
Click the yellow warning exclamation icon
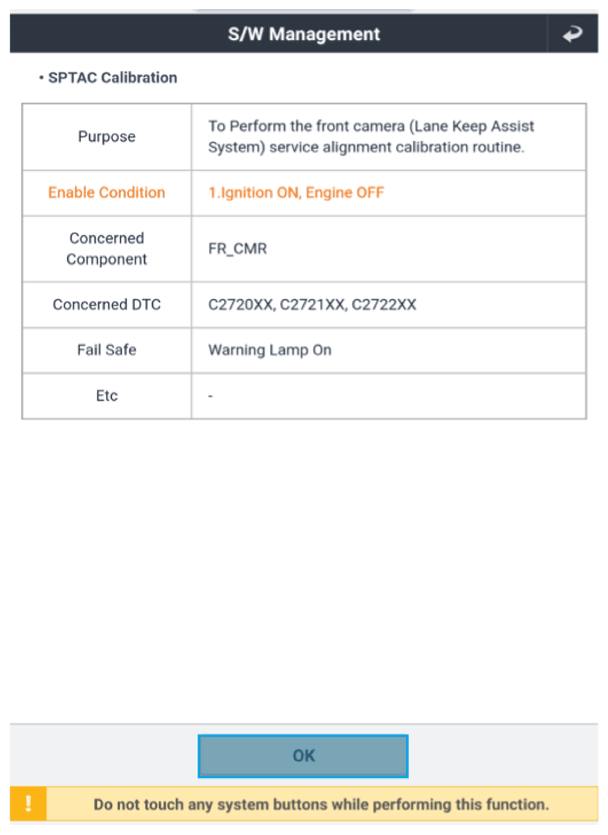tap(28, 803)
